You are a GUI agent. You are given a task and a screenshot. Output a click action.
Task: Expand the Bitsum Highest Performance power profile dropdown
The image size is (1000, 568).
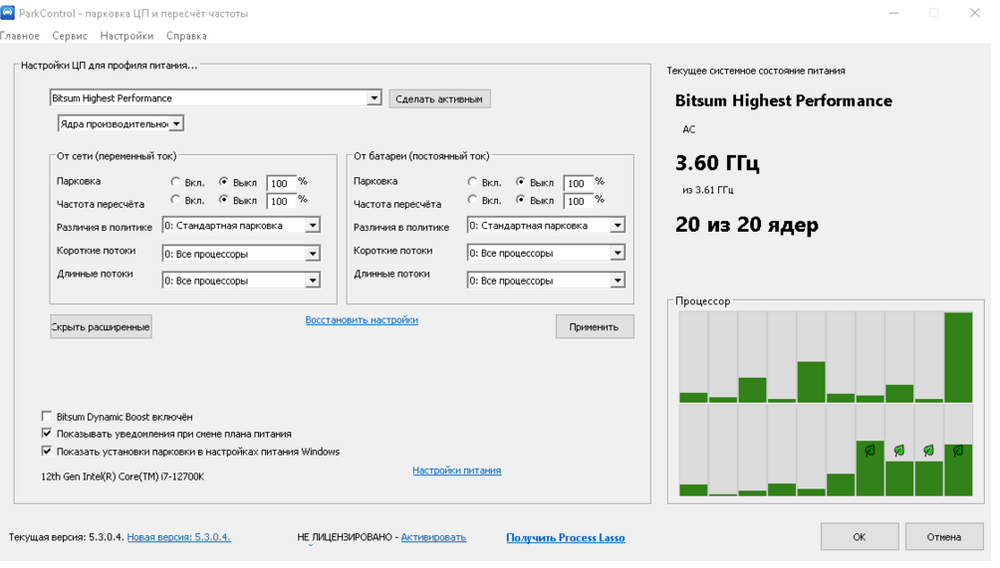click(x=374, y=98)
